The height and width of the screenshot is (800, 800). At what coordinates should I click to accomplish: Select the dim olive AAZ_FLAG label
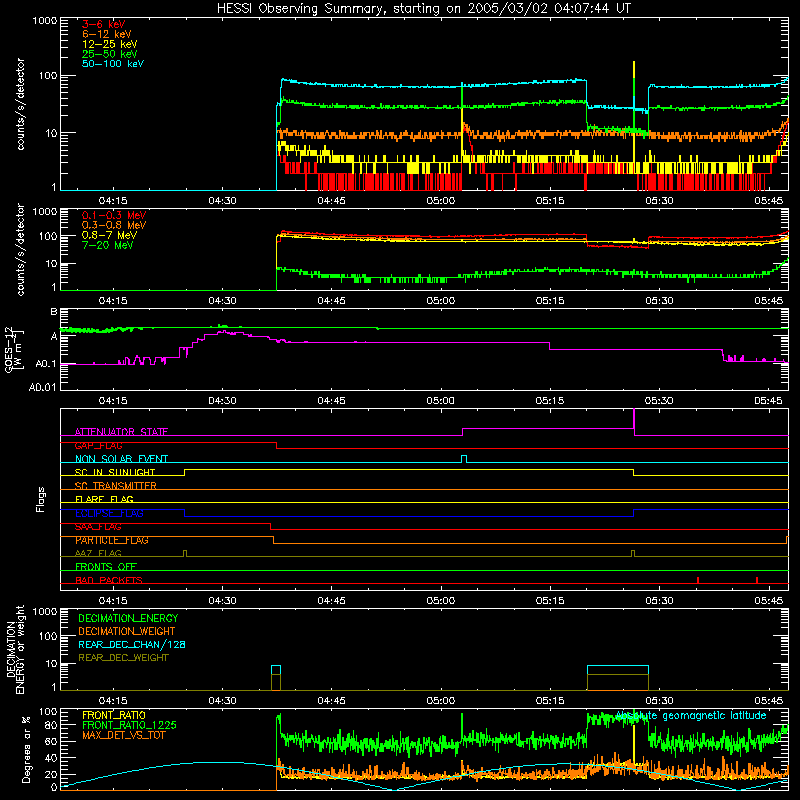pyautogui.click(x=98, y=553)
